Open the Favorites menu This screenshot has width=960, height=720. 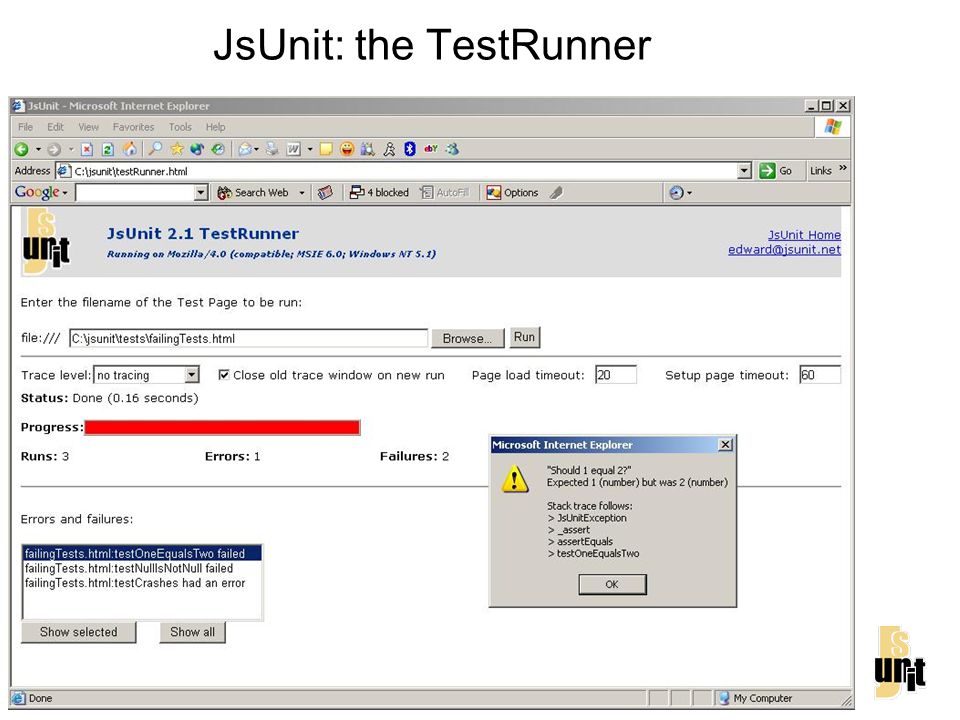[x=133, y=127]
